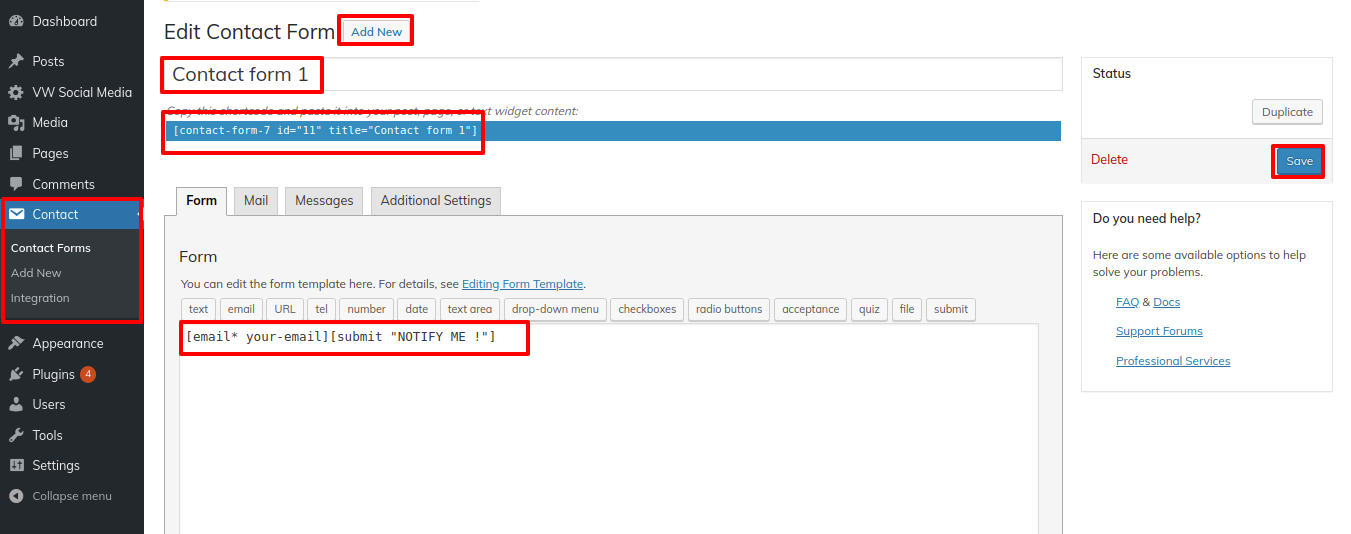This screenshot has height=534, width=1351.
Task: Open the Messages tab
Action: point(324,201)
